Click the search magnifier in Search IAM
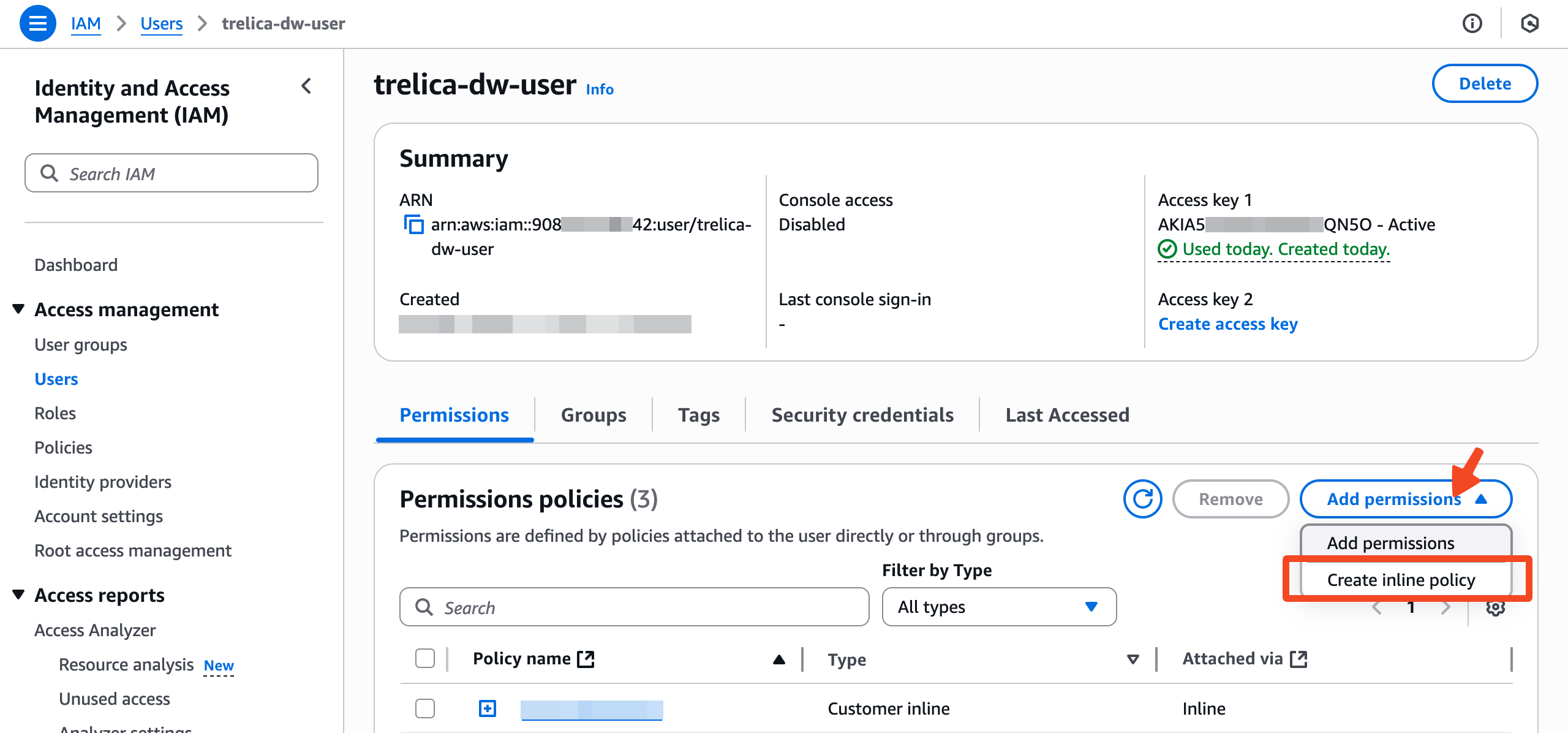This screenshot has height=733, width=1568. pyautogui.click(x=49, y=173)
